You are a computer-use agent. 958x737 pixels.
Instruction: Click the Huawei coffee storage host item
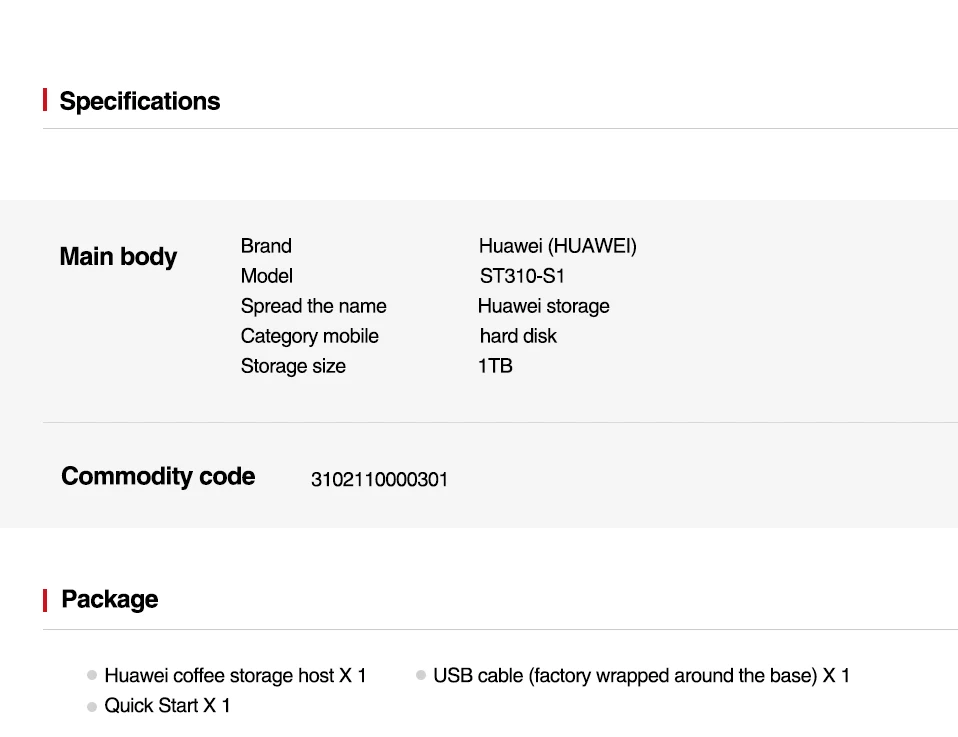point(235,676)
